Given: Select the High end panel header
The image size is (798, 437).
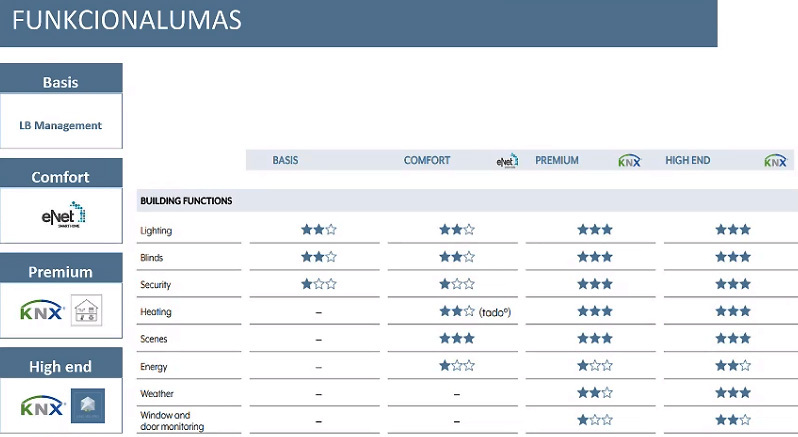Looking at the screenshot, I should coord(61,363).
